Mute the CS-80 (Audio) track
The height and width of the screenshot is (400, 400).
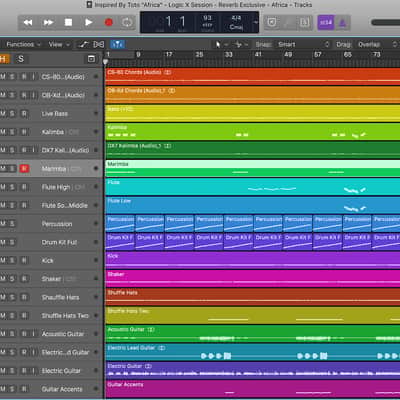point(3,77)
